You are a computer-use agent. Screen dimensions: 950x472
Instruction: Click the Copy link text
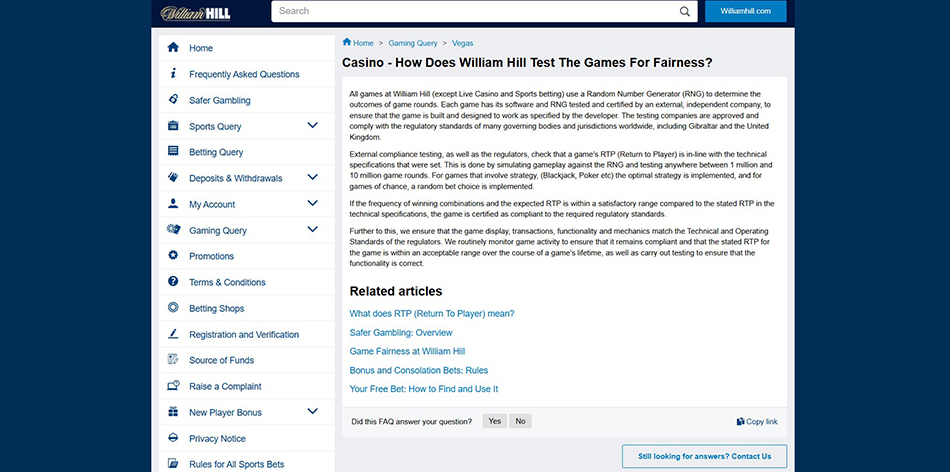[x=762, y=422]
